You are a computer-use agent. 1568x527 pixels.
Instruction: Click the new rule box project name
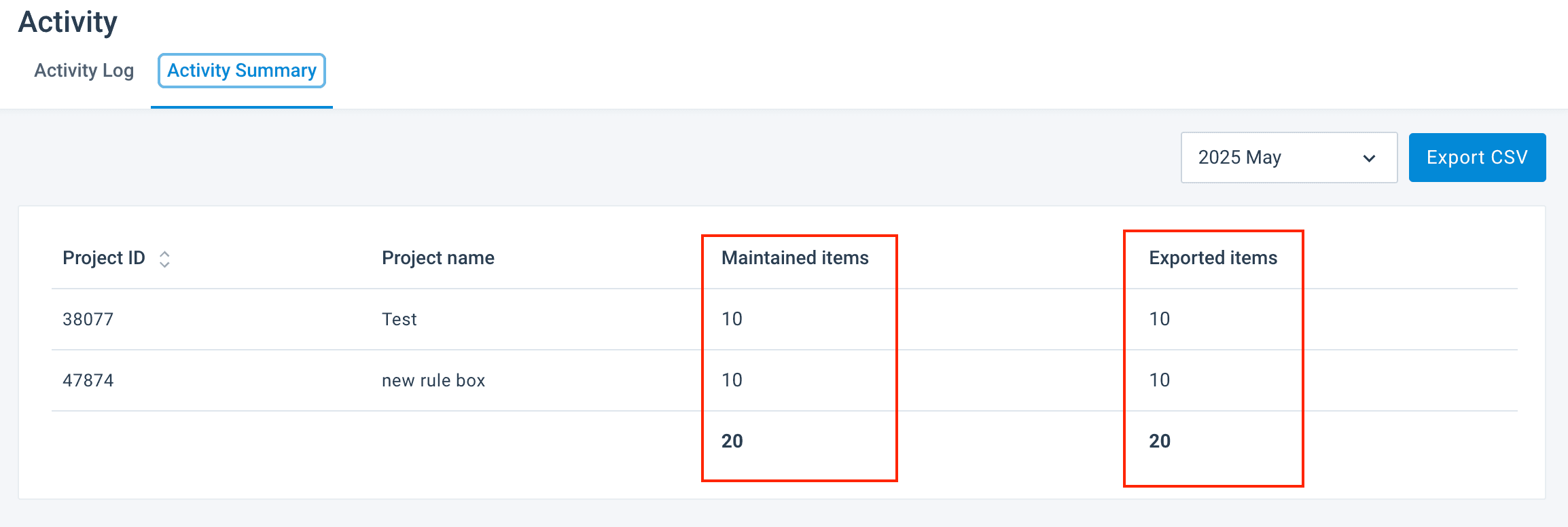point(433,380)
